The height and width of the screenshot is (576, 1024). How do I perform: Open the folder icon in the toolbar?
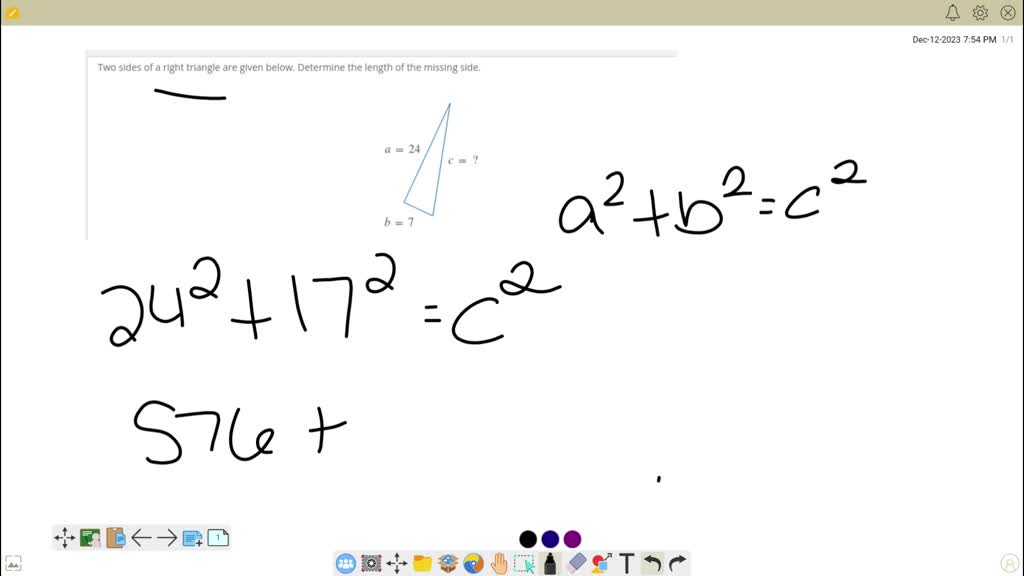[x=422, y=562]
